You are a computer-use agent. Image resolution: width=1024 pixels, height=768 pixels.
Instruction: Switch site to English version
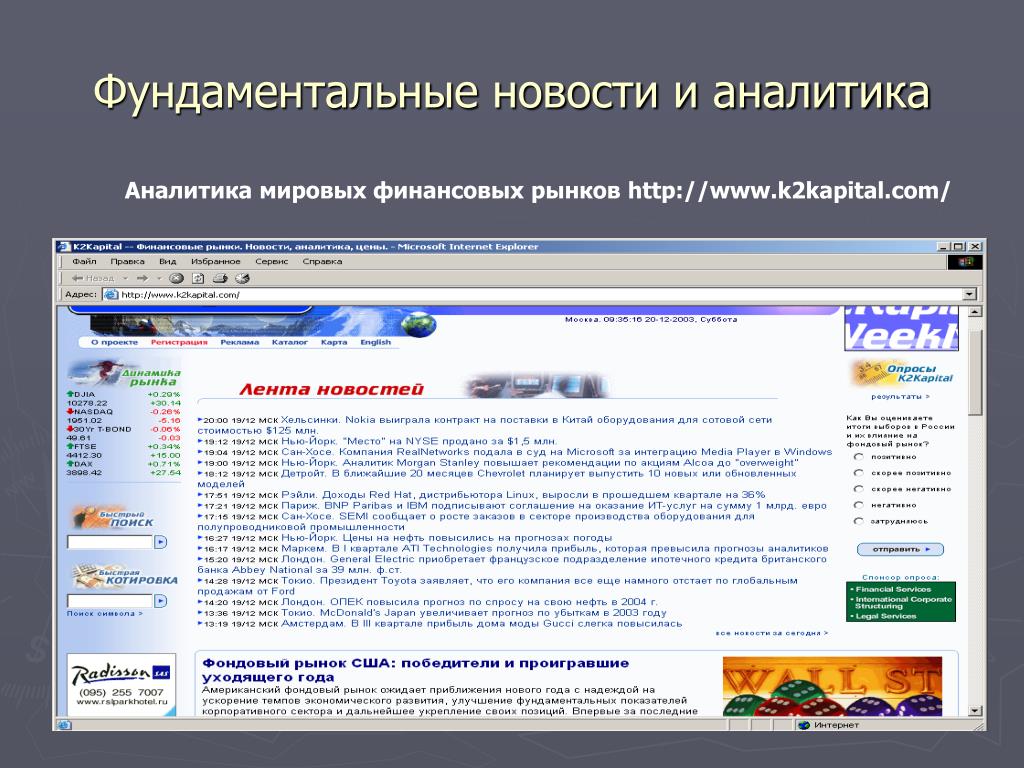(x=376, y=342)
